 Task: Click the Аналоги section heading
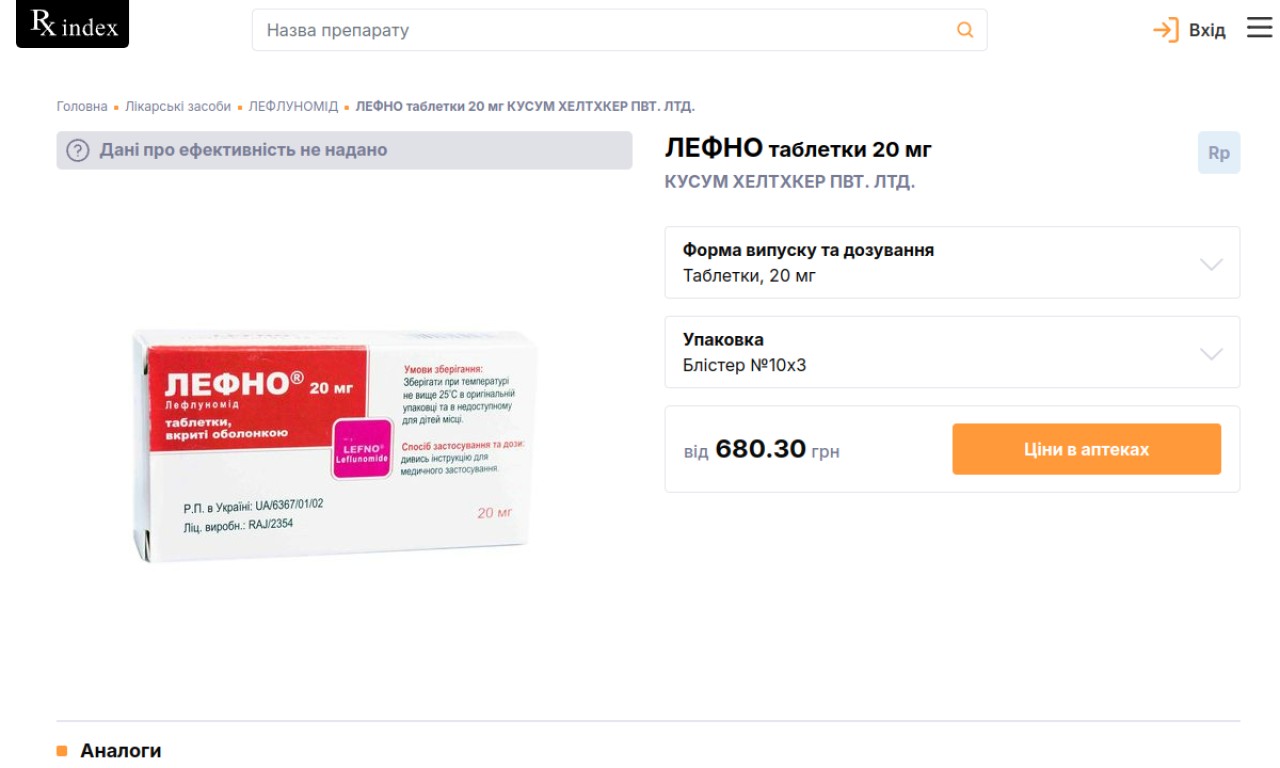(120, 751)
